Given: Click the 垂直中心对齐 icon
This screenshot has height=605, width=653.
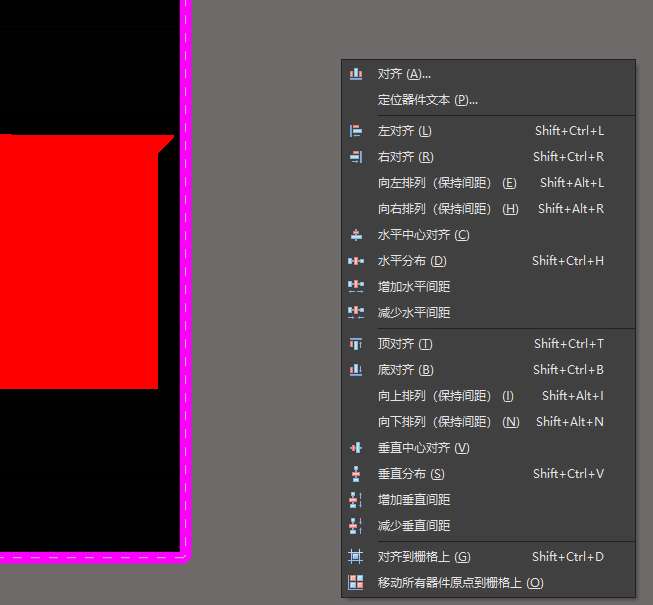Looking at the screenshot, I should tap(356, 448).
